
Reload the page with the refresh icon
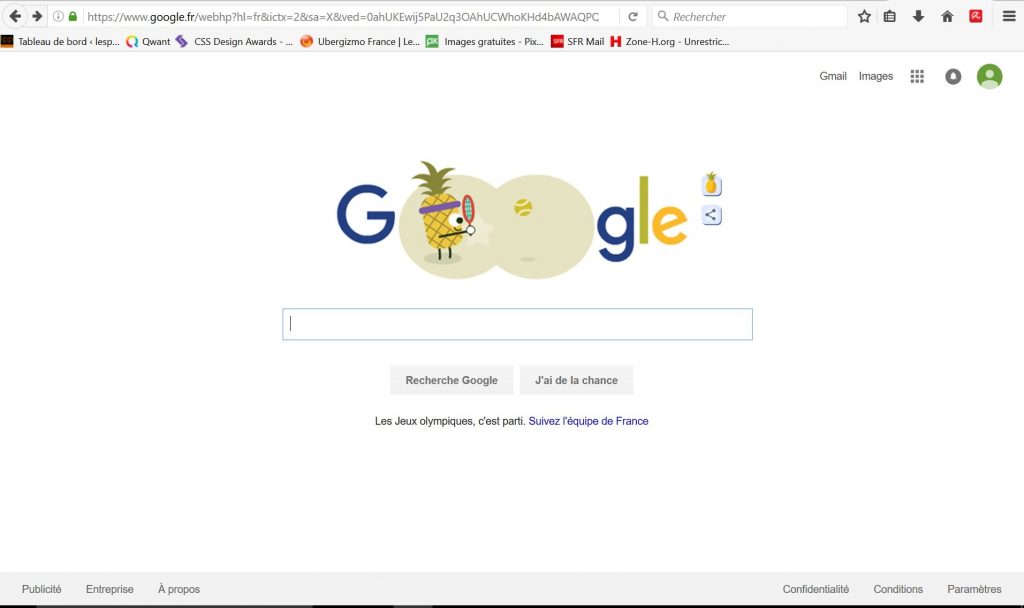[x=633, y=16]
